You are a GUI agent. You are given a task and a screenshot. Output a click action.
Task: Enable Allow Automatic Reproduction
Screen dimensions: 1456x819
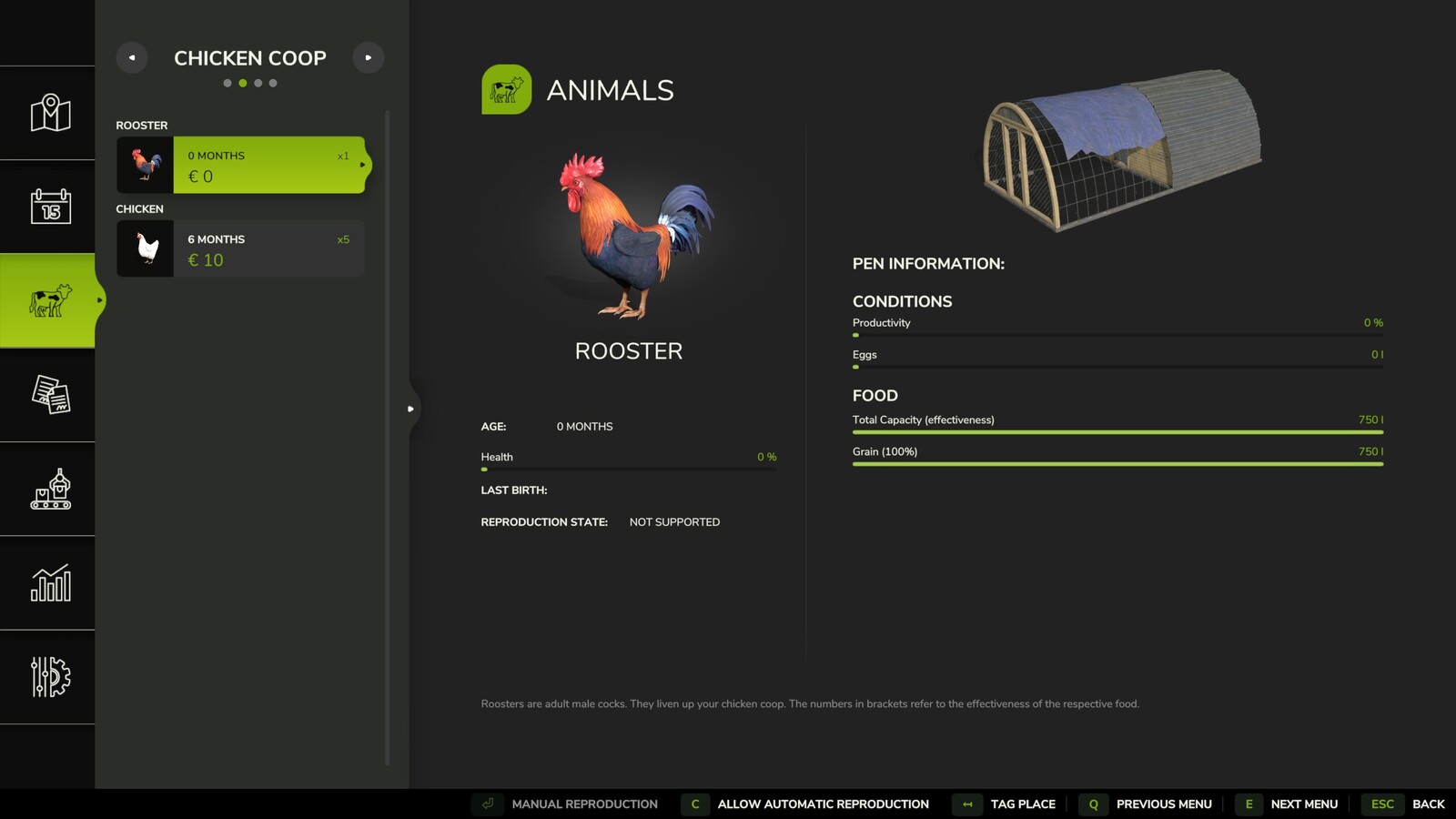coord(823,804)
